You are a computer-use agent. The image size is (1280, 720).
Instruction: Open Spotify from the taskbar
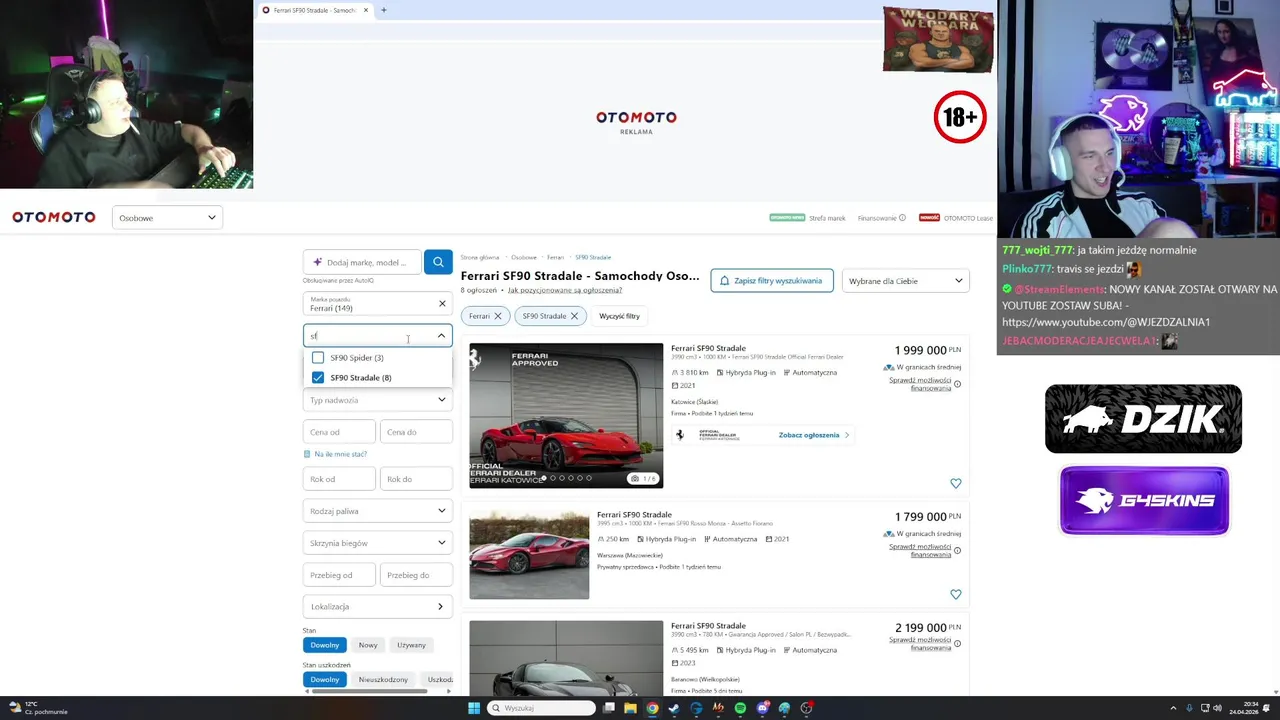pos(740,708)
